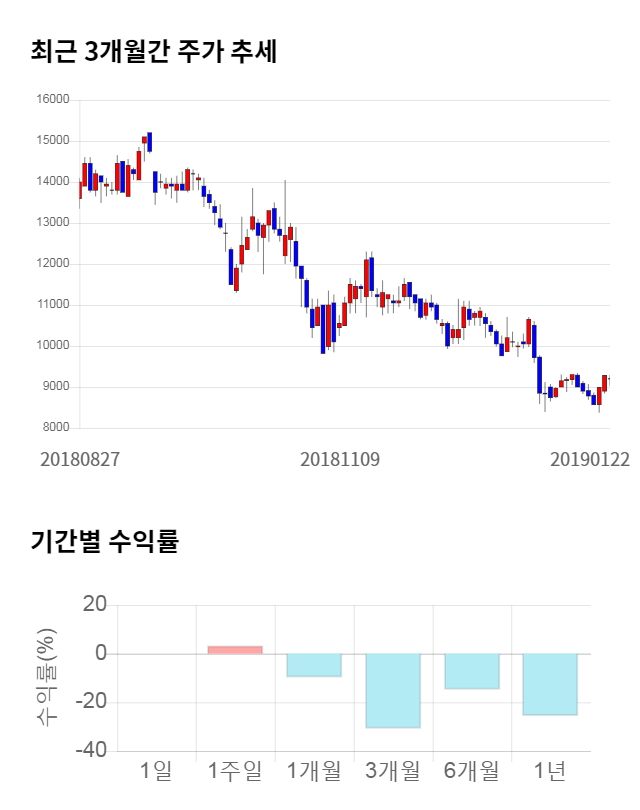Click the tallest 3개월 return bar
The image size is (640, 810).
coord(393,690)
